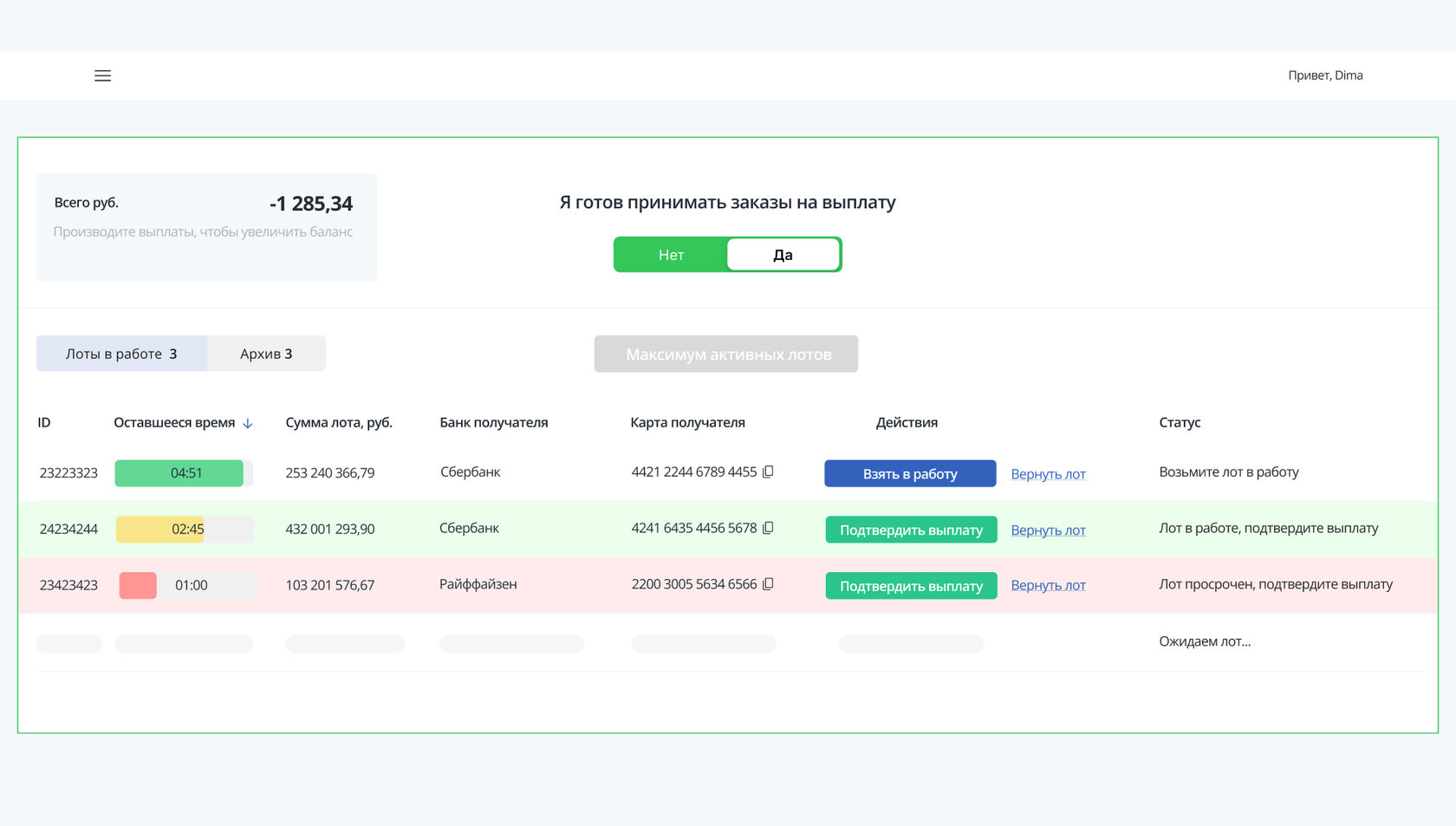Open the Лоты в работе tab
This screenshot has width=1456, height=826.
point(121,354)
